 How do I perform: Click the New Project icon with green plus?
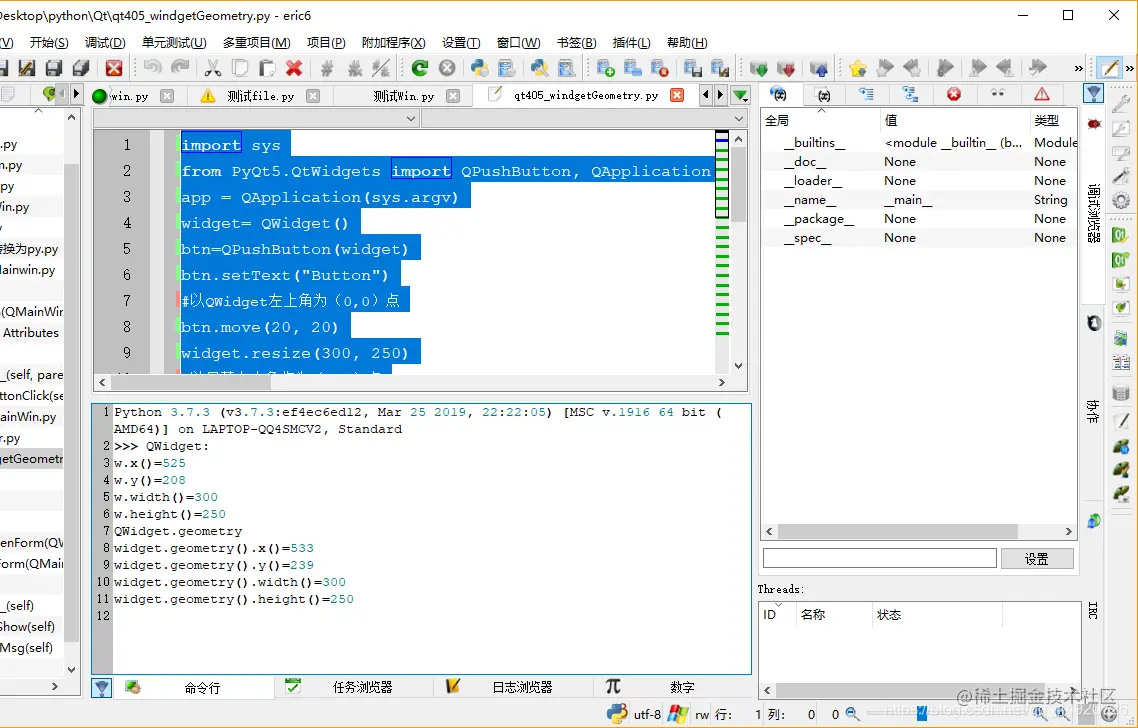(x=605, y=68)
